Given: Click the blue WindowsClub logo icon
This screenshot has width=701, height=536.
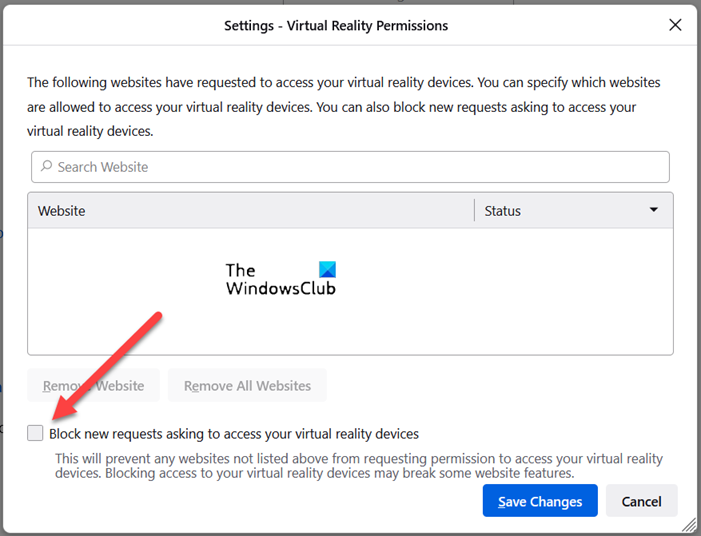Looking at the screenshot, I should [x=327, y=270].
